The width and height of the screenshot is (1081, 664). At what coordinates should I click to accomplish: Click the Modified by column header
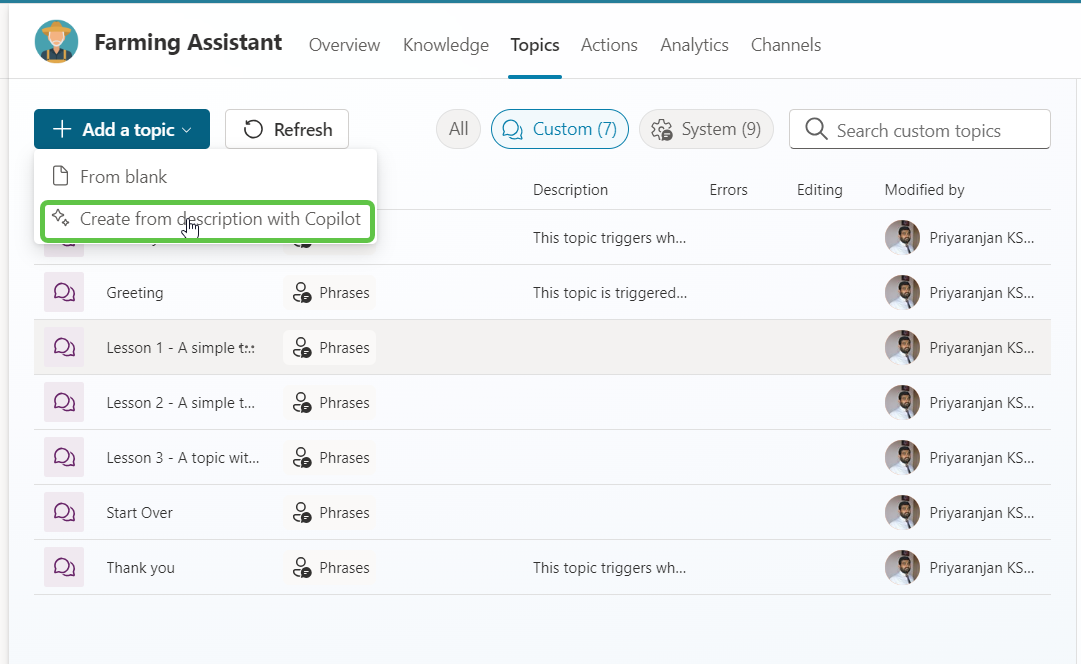coord(924,190)
